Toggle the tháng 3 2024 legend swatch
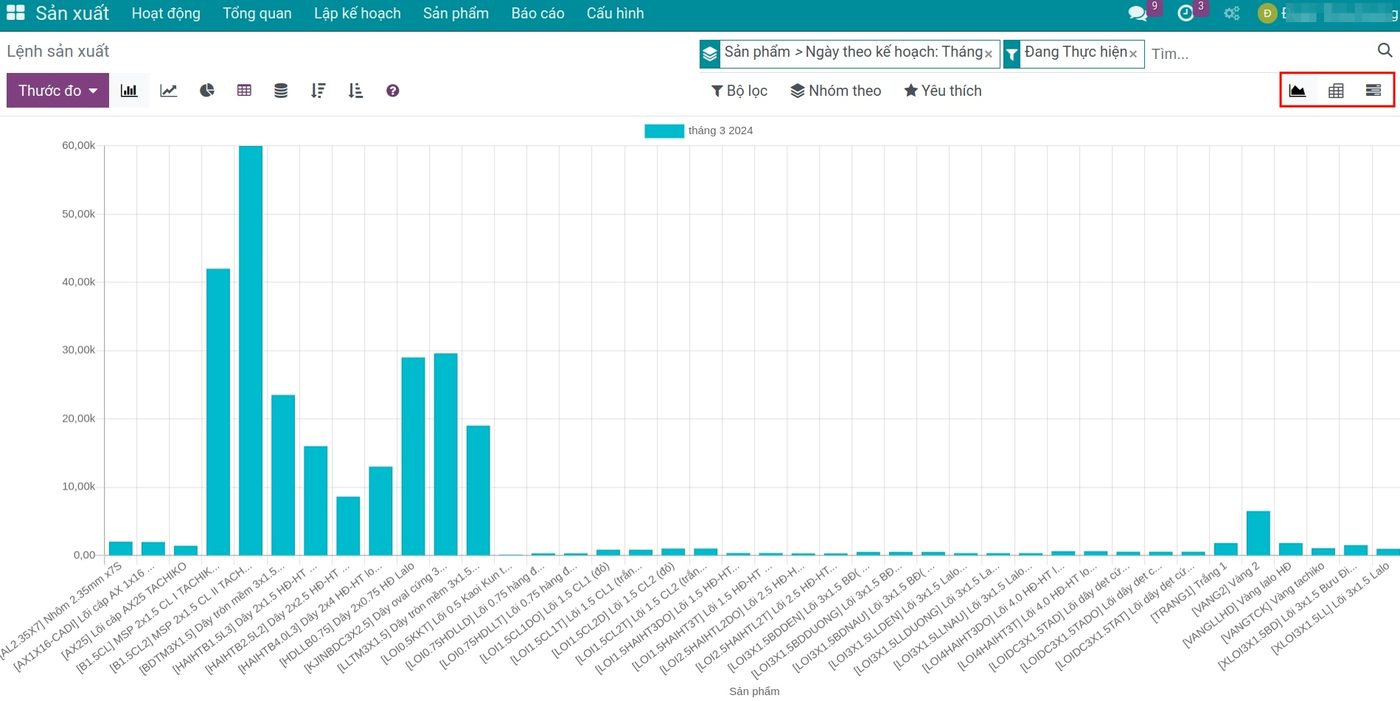Image resolution: width=1400 pixels, height=701 pixels. pos(664,131)
